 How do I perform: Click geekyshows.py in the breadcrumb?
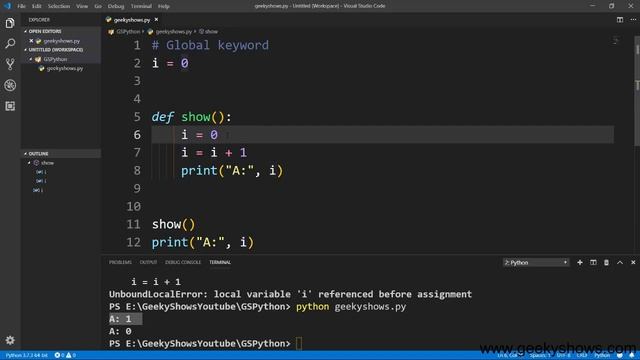[x=173, y=32]
